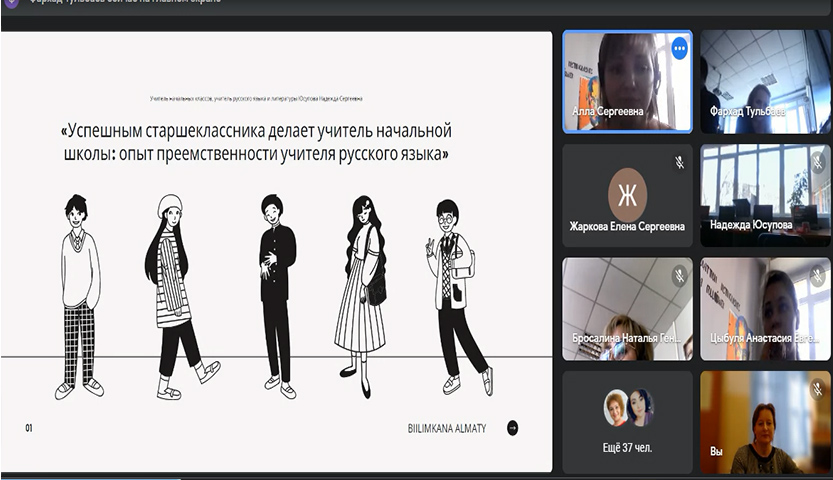
Task: Open more options on Алла Сергеевна tile
Action: click(x=680, y=47)
